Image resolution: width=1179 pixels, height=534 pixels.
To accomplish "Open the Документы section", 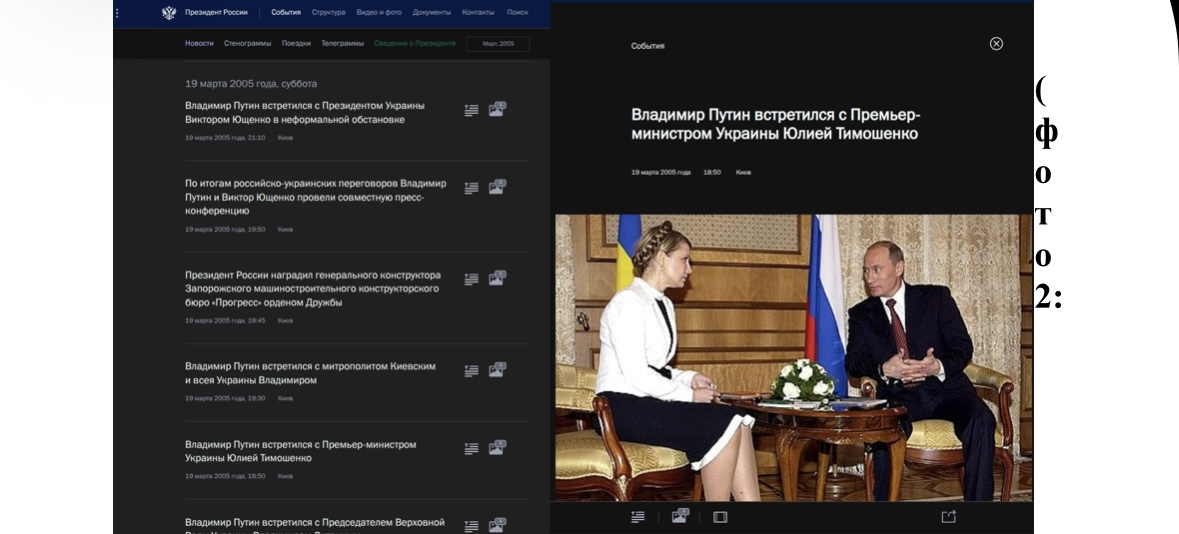I will pos(432,13).
